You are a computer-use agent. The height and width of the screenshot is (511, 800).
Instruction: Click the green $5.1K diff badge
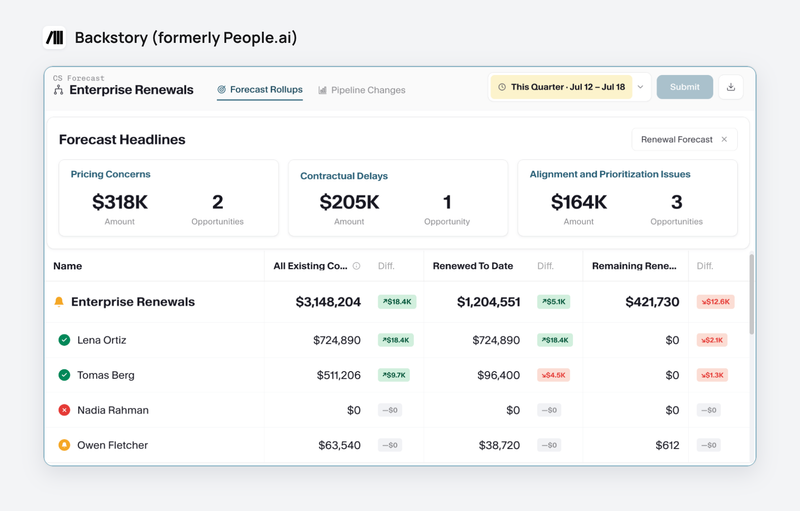pyautogui.click(x=554, y=302)
